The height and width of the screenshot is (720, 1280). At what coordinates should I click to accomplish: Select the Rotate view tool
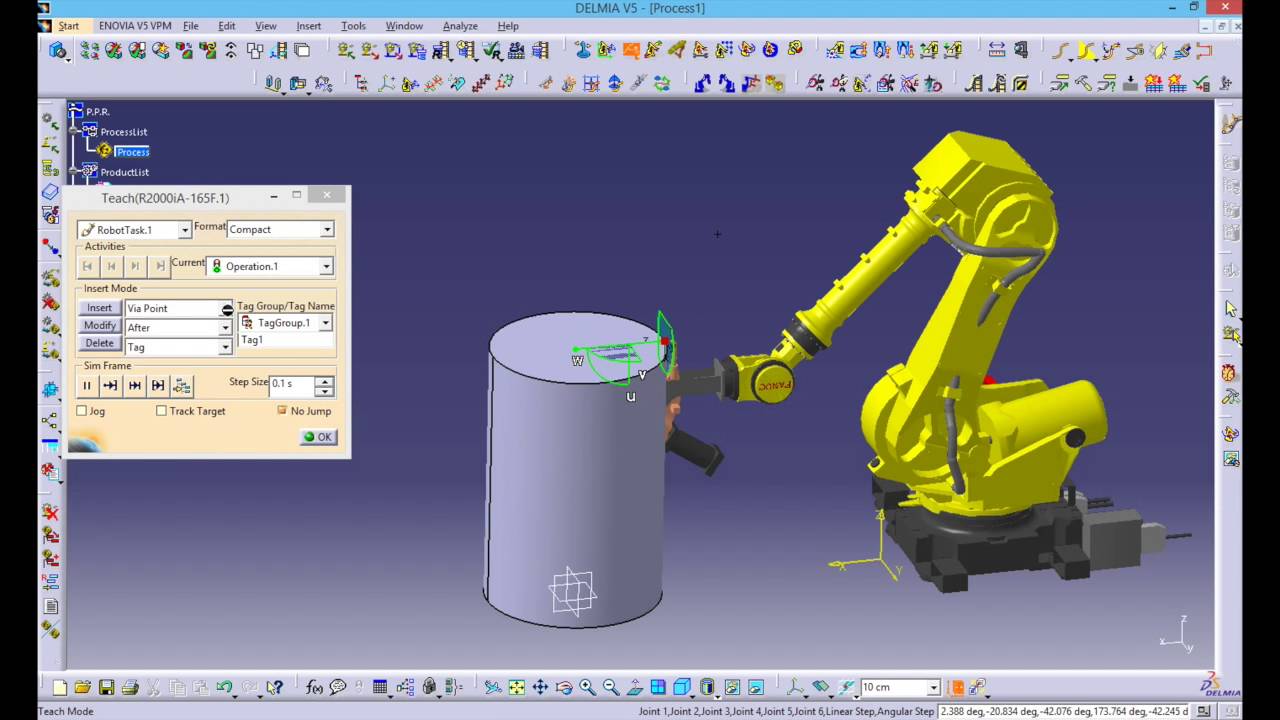(564, 687)
